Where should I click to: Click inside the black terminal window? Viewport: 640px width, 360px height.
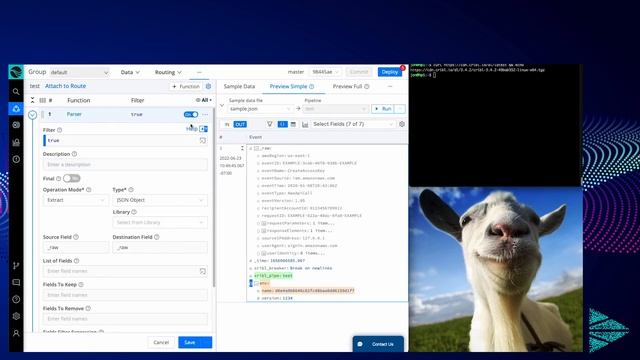pos(496,125)
